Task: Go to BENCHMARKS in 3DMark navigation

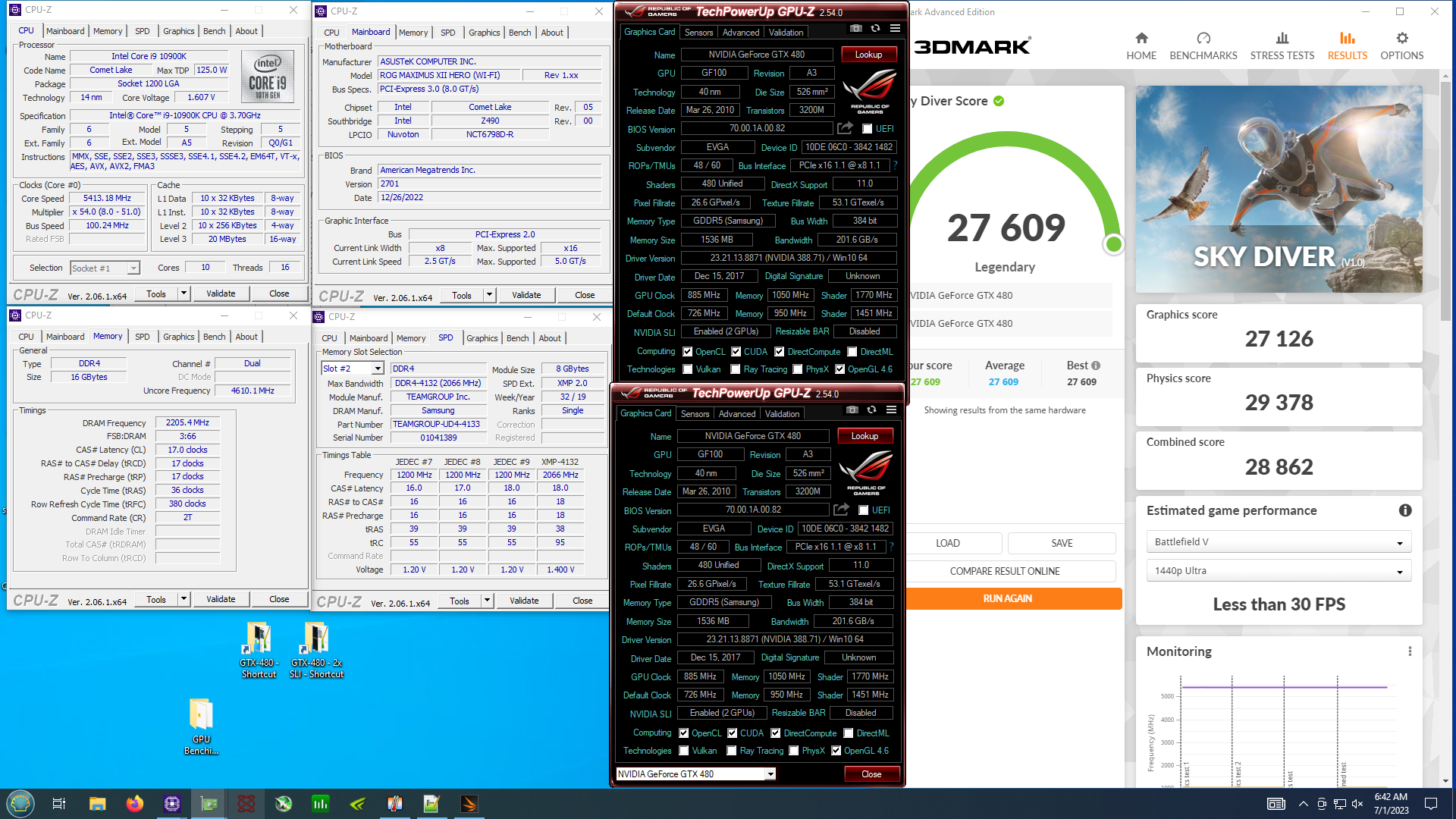Action: click(x=1203, y=46)
